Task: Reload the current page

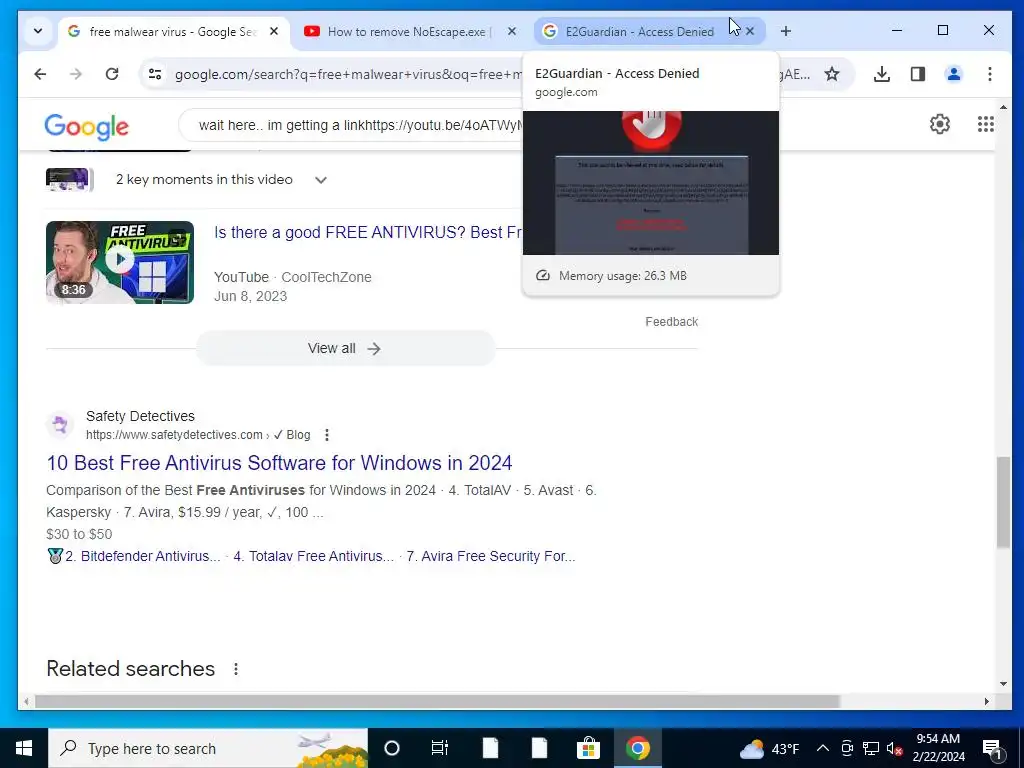Action: pos(112,74)
